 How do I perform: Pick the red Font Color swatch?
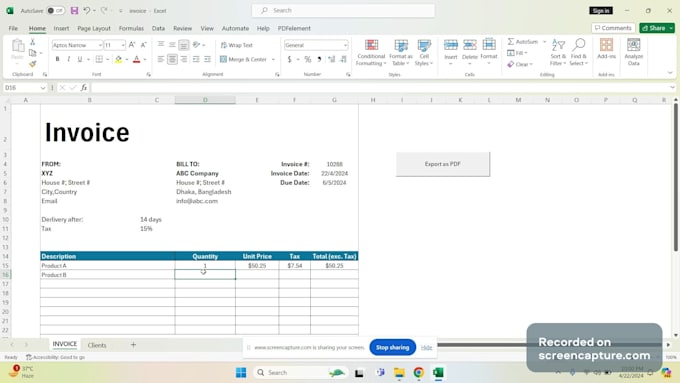(136, 59)
